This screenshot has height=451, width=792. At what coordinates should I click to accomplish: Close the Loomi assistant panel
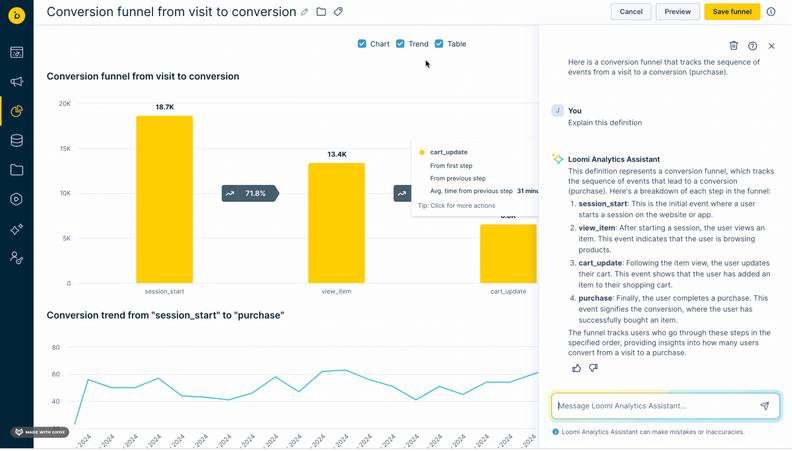[x=771, y=46]
